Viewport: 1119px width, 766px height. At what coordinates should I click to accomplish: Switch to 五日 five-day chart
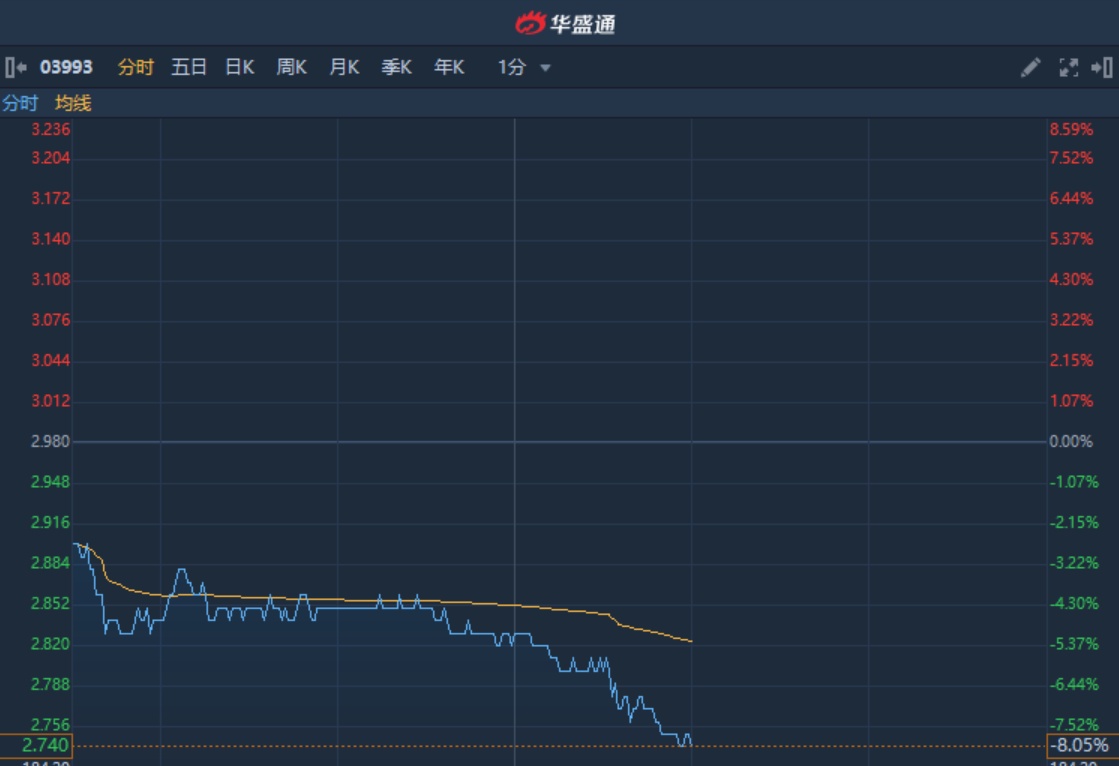pos(188,68)
